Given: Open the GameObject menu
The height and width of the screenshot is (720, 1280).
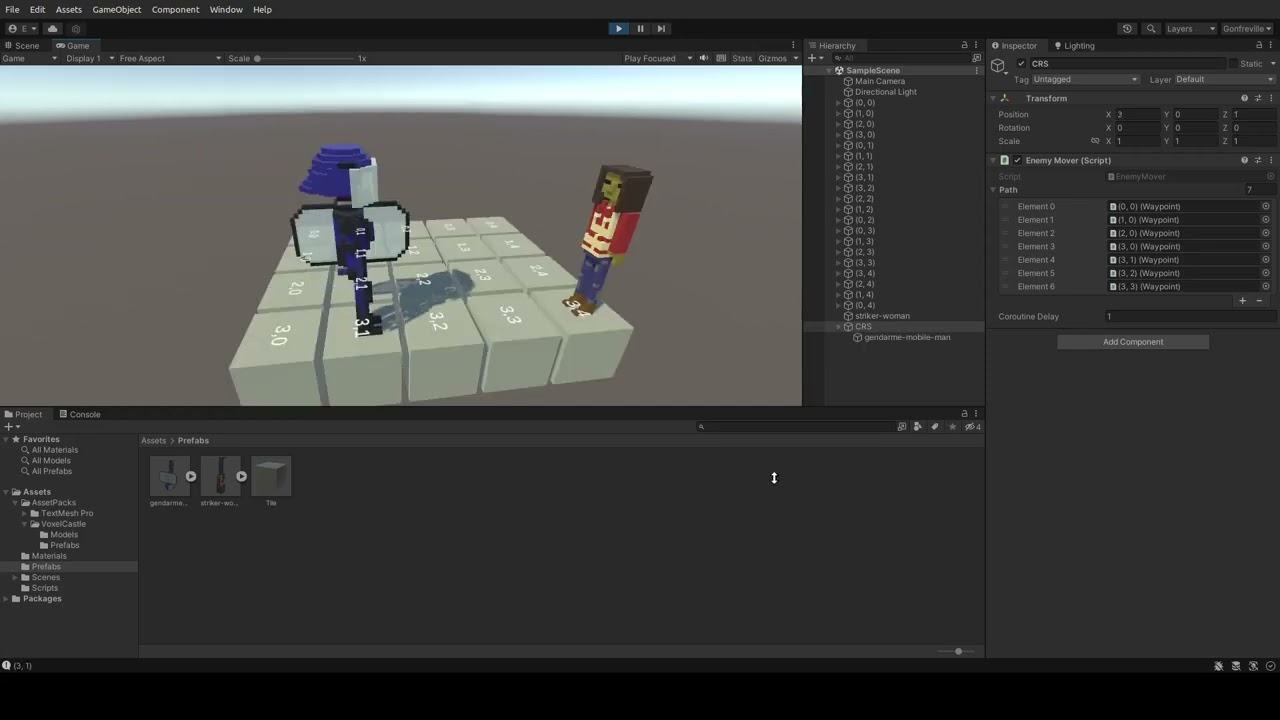Looking at the screenshot, I should coord(117,9).
